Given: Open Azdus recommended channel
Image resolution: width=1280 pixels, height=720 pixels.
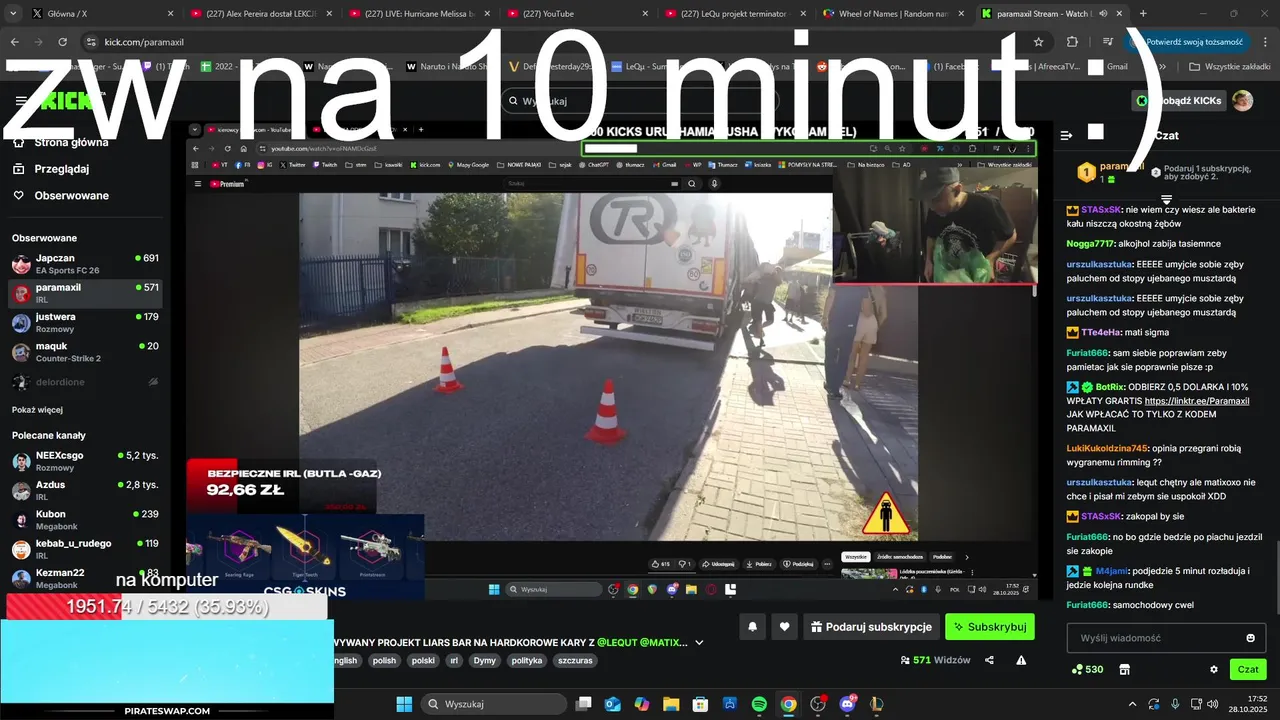Looking at the screenshot, I should [x=85, y=490].
